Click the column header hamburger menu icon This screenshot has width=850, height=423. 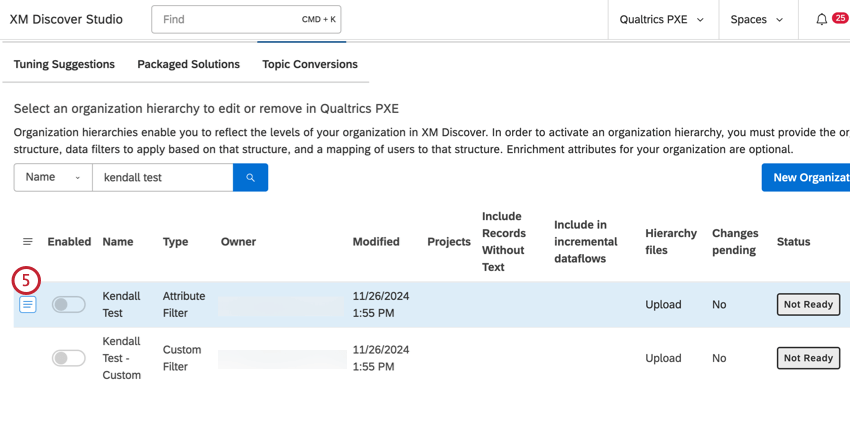[28, 242]
